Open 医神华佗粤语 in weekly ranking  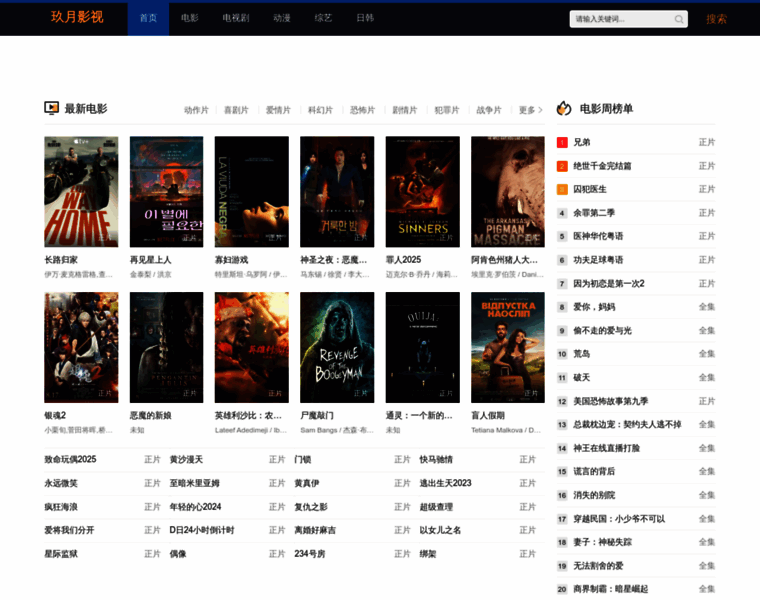pos(598,237)
